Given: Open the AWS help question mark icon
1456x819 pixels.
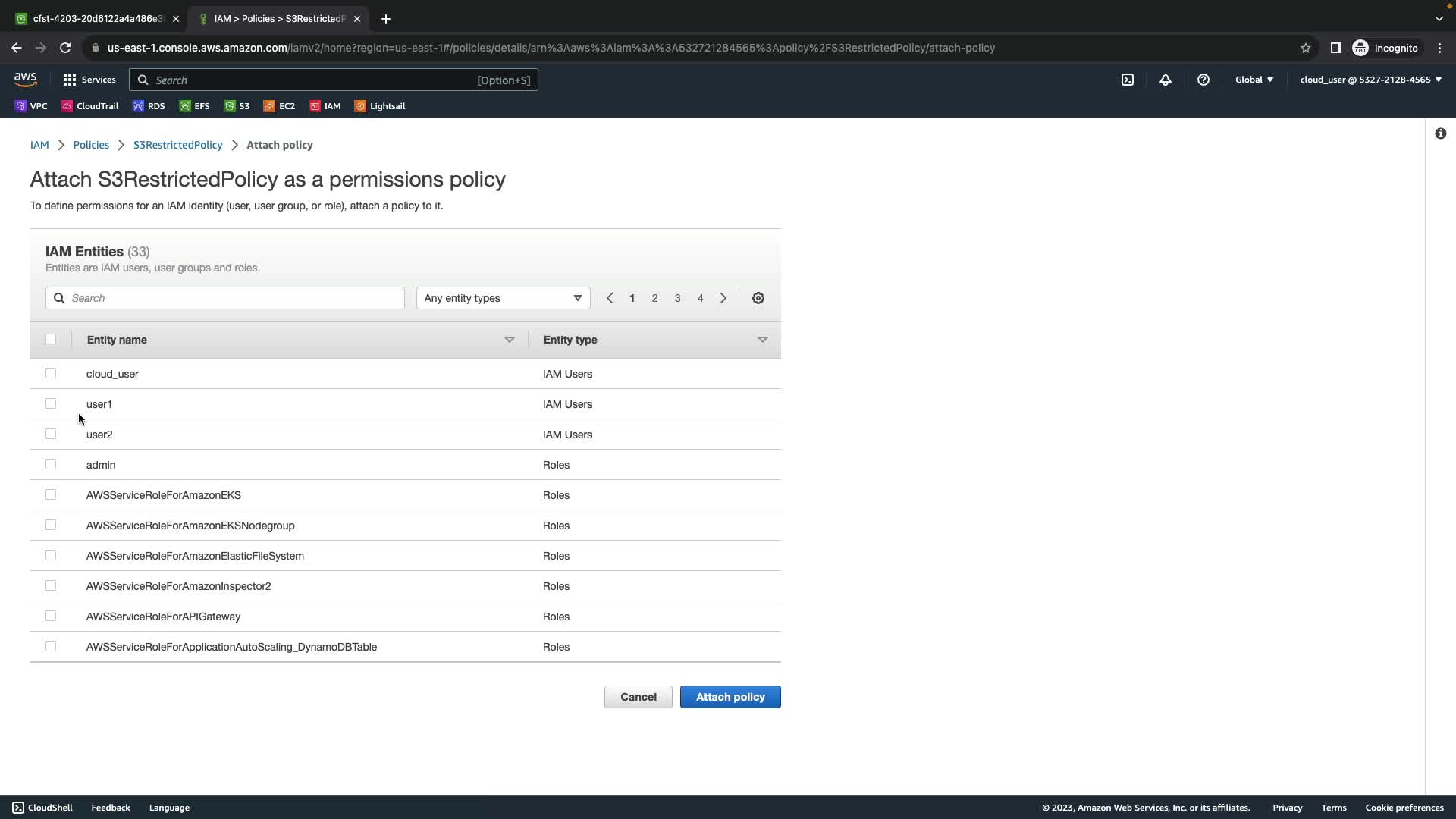Looking at the screenshot, I should tap(1203, 80).
